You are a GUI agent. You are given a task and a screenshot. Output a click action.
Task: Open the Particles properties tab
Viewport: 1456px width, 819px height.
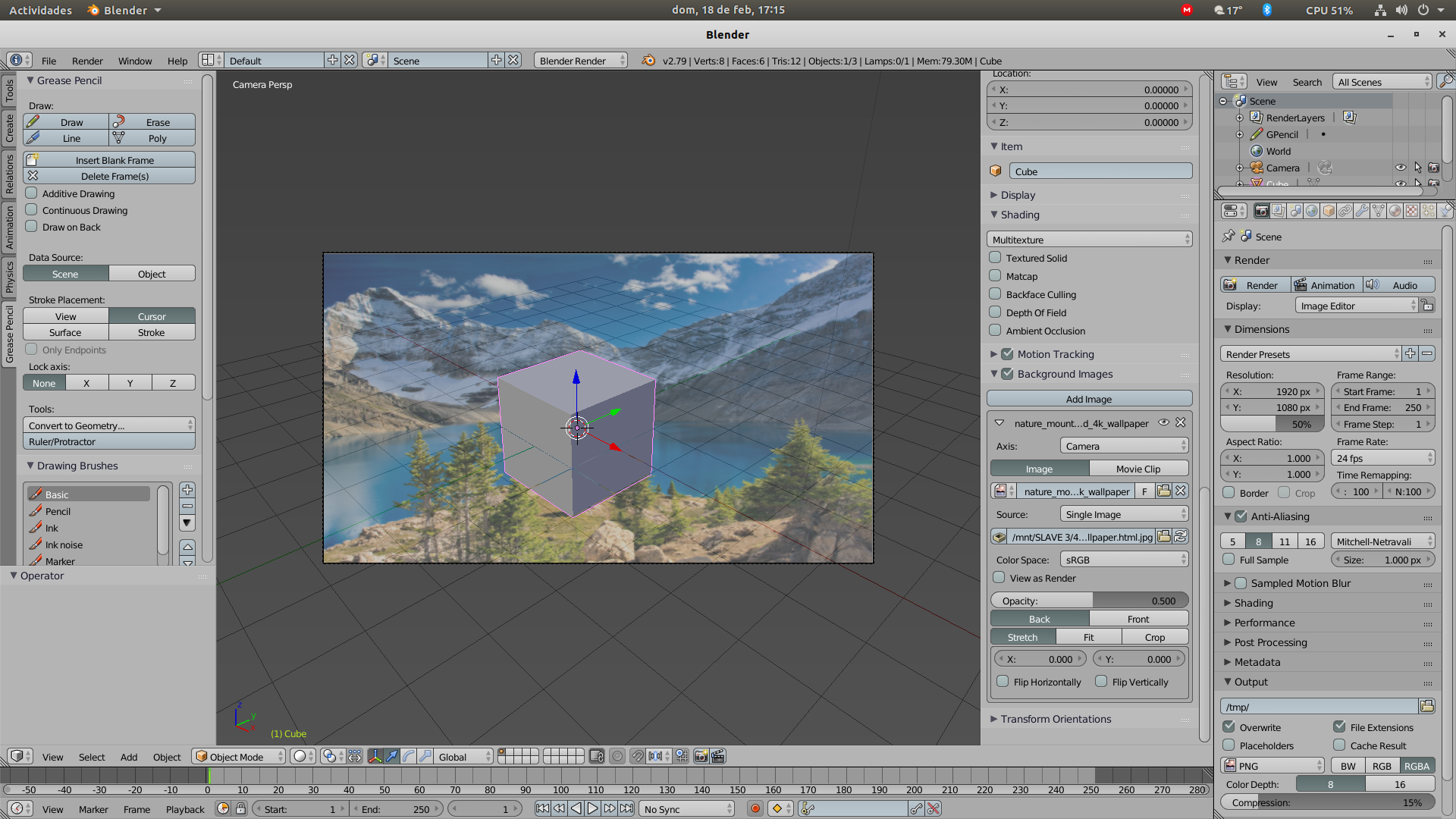pos(1429,211)
